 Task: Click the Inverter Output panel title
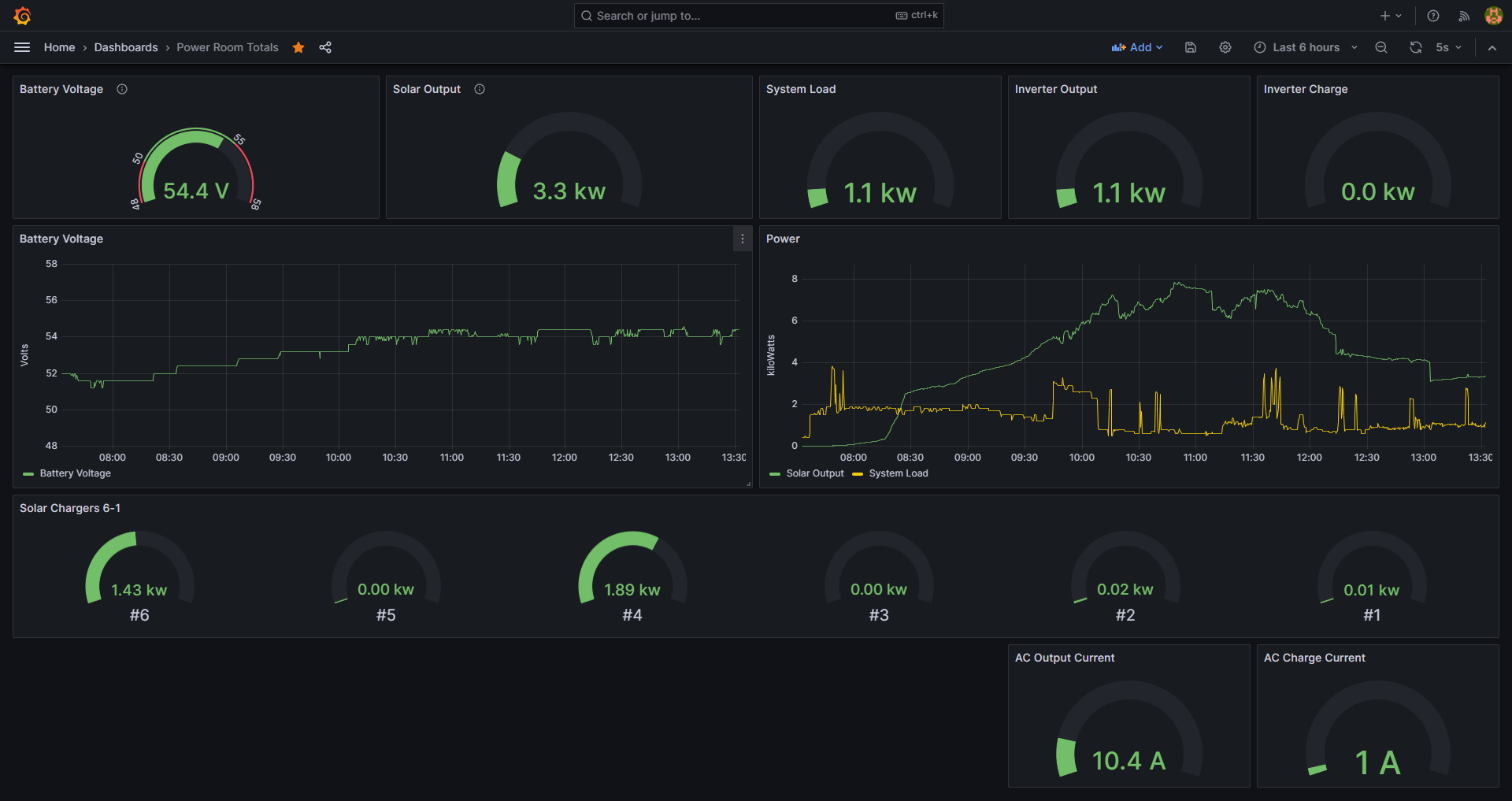click(1056, 89)
